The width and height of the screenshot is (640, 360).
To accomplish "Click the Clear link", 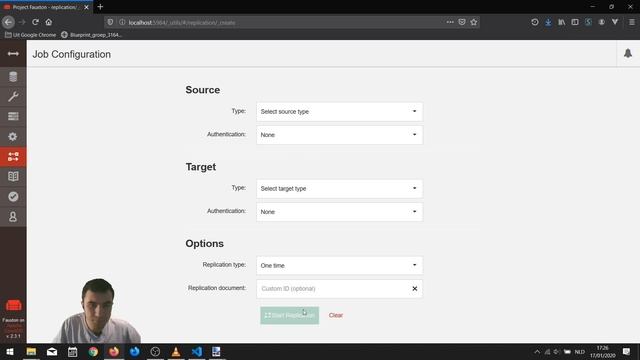I will 336,315.
